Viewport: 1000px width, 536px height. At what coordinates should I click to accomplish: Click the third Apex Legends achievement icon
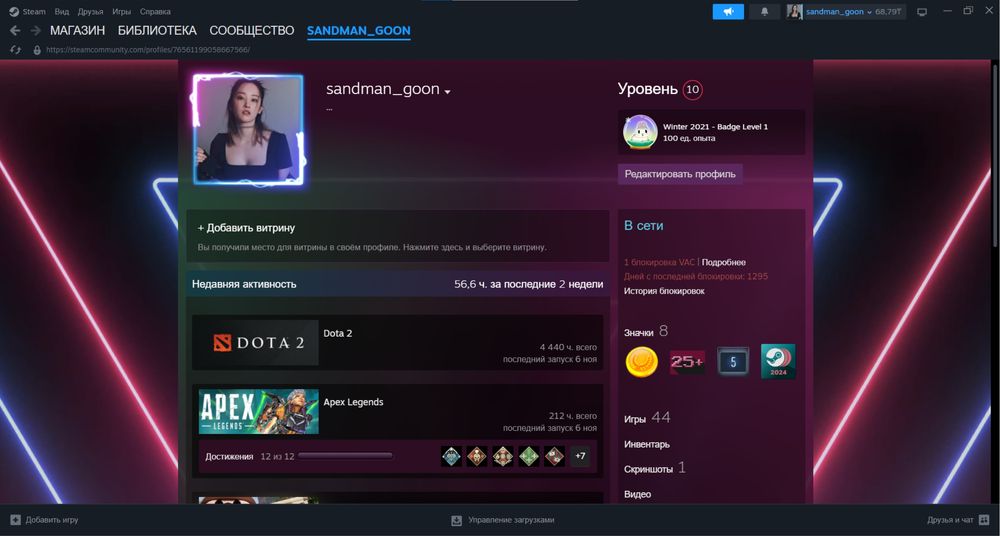[503, 456]
